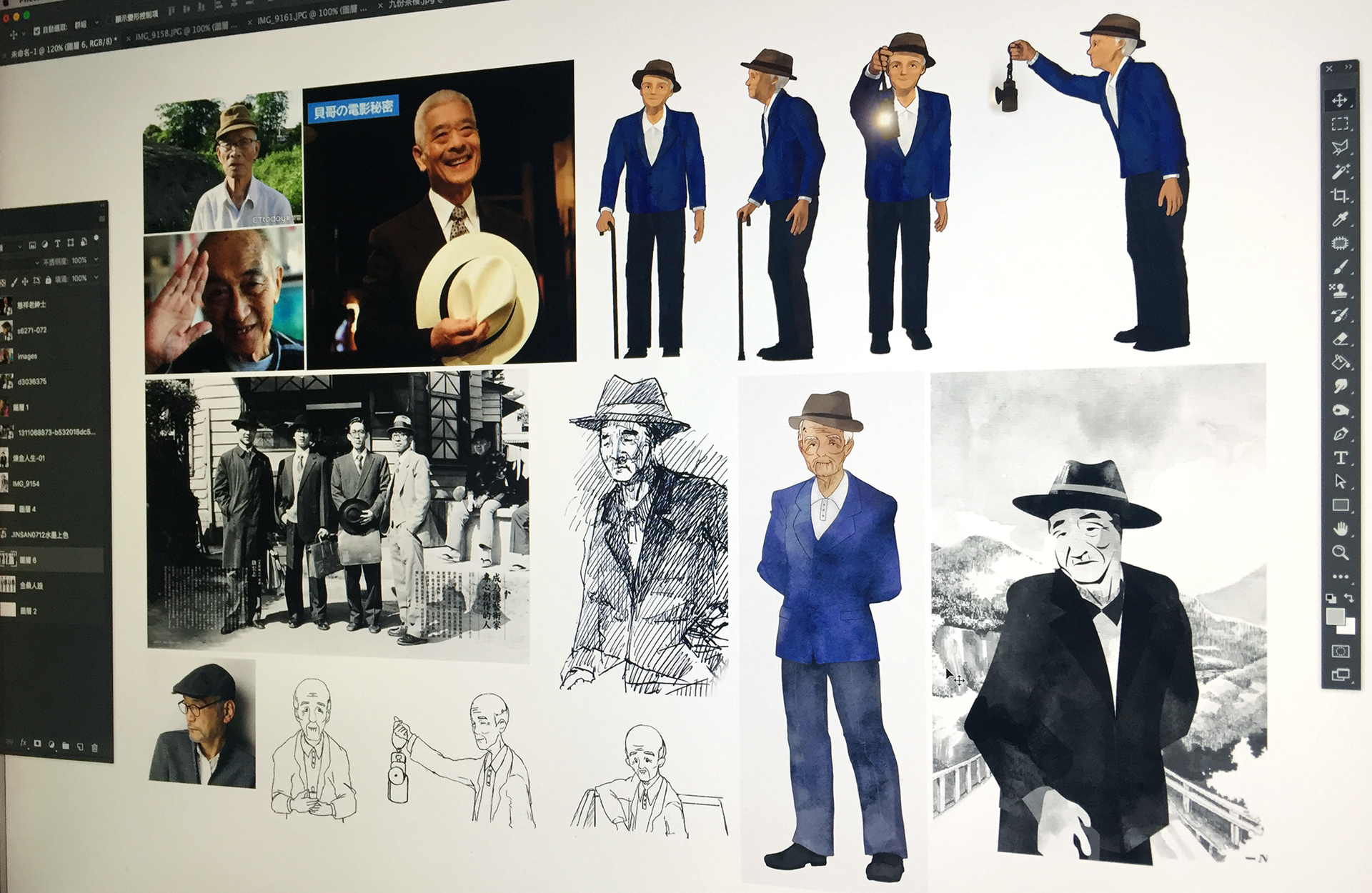Viewport: 1372px width, 893px height.
Task: Select the Patch healing tool
Action: click(1340, 243)
